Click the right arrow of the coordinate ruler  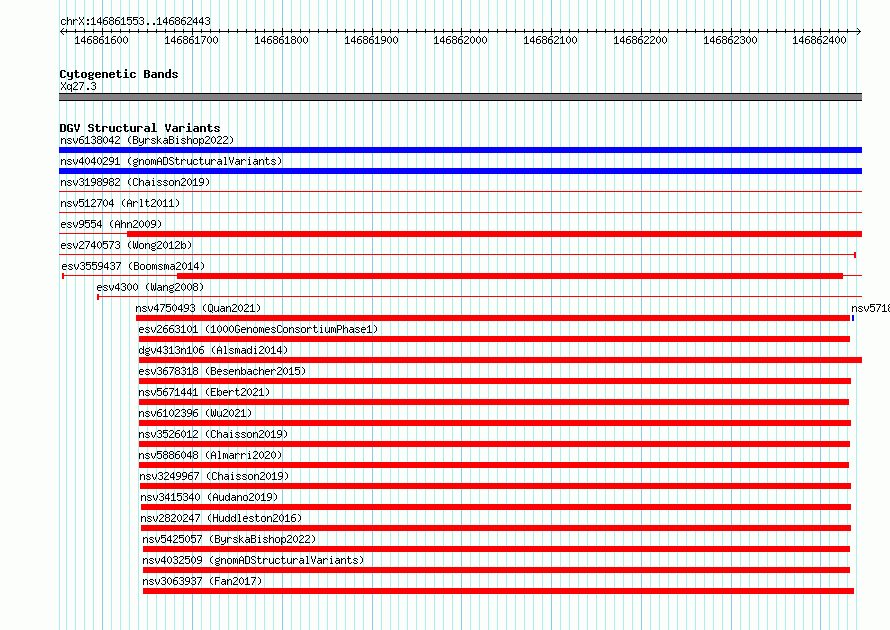[859, 32]
